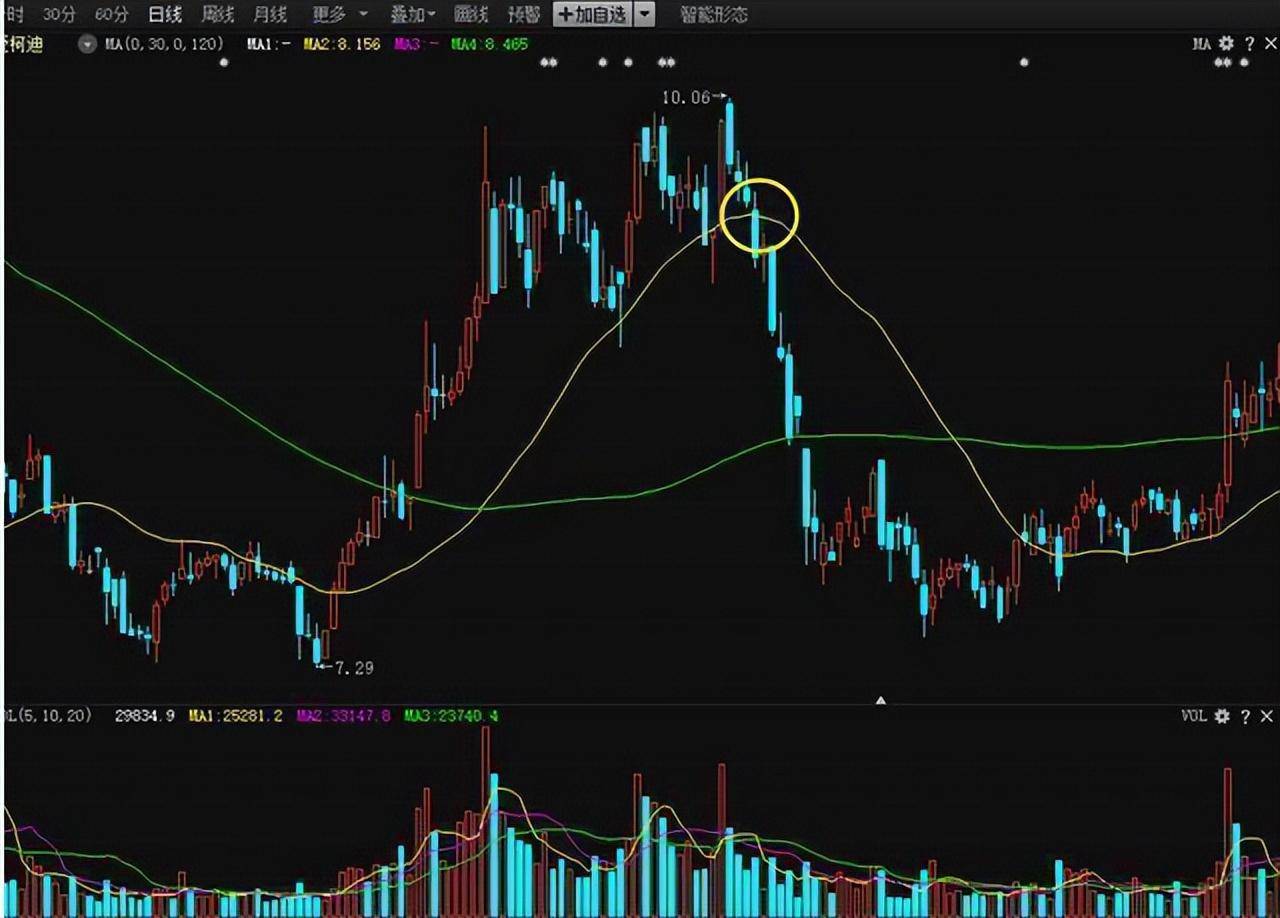This screenshot has height=918, width=1280.
Task: Click the MA4:8.465 value label
Action: [490, 45]
